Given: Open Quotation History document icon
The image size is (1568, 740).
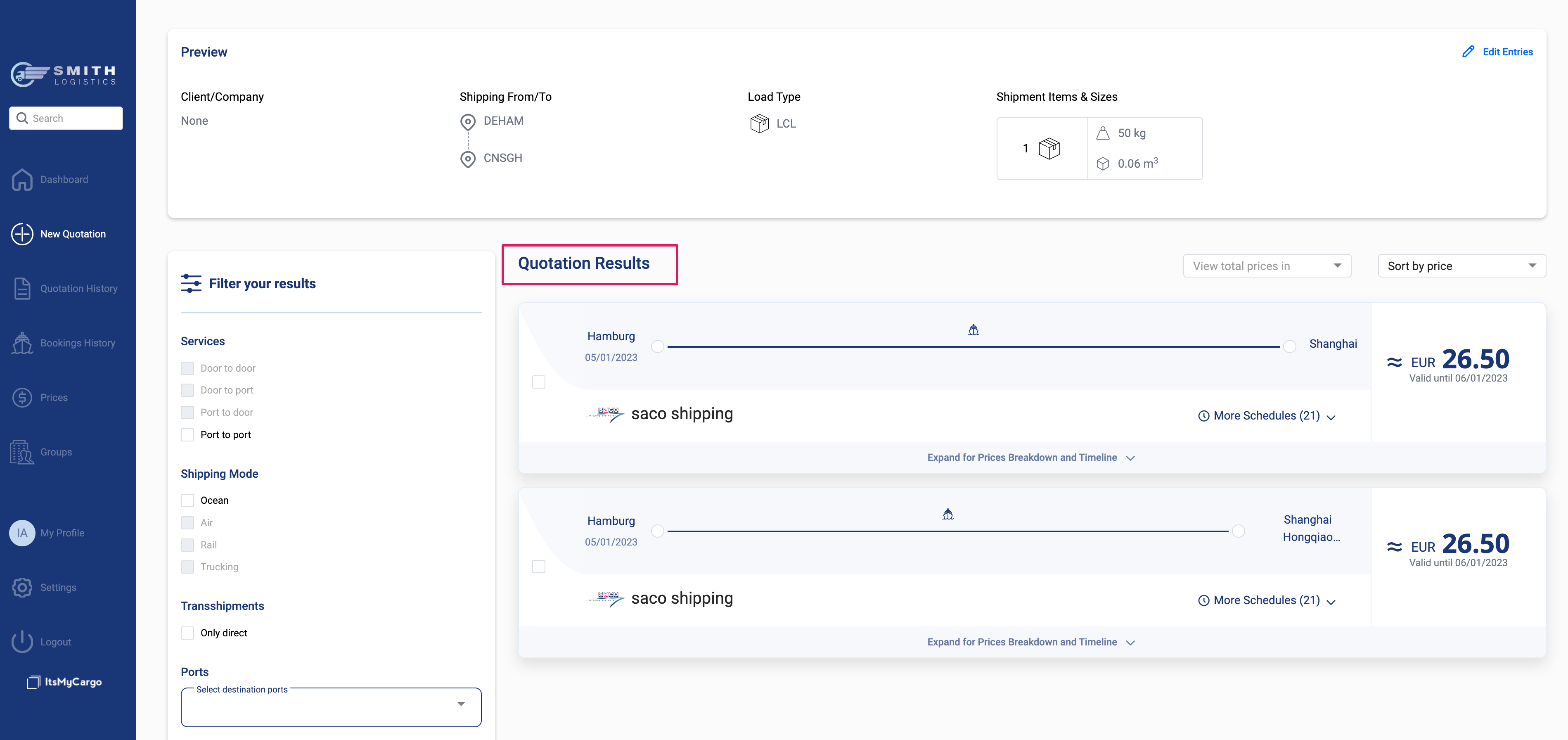Looking at the screenshot, I should [x=23, y=288].
